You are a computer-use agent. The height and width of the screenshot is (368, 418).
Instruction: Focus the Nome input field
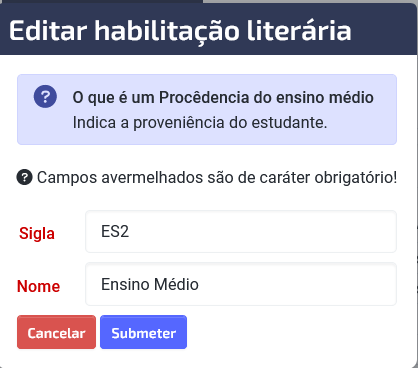241,284
